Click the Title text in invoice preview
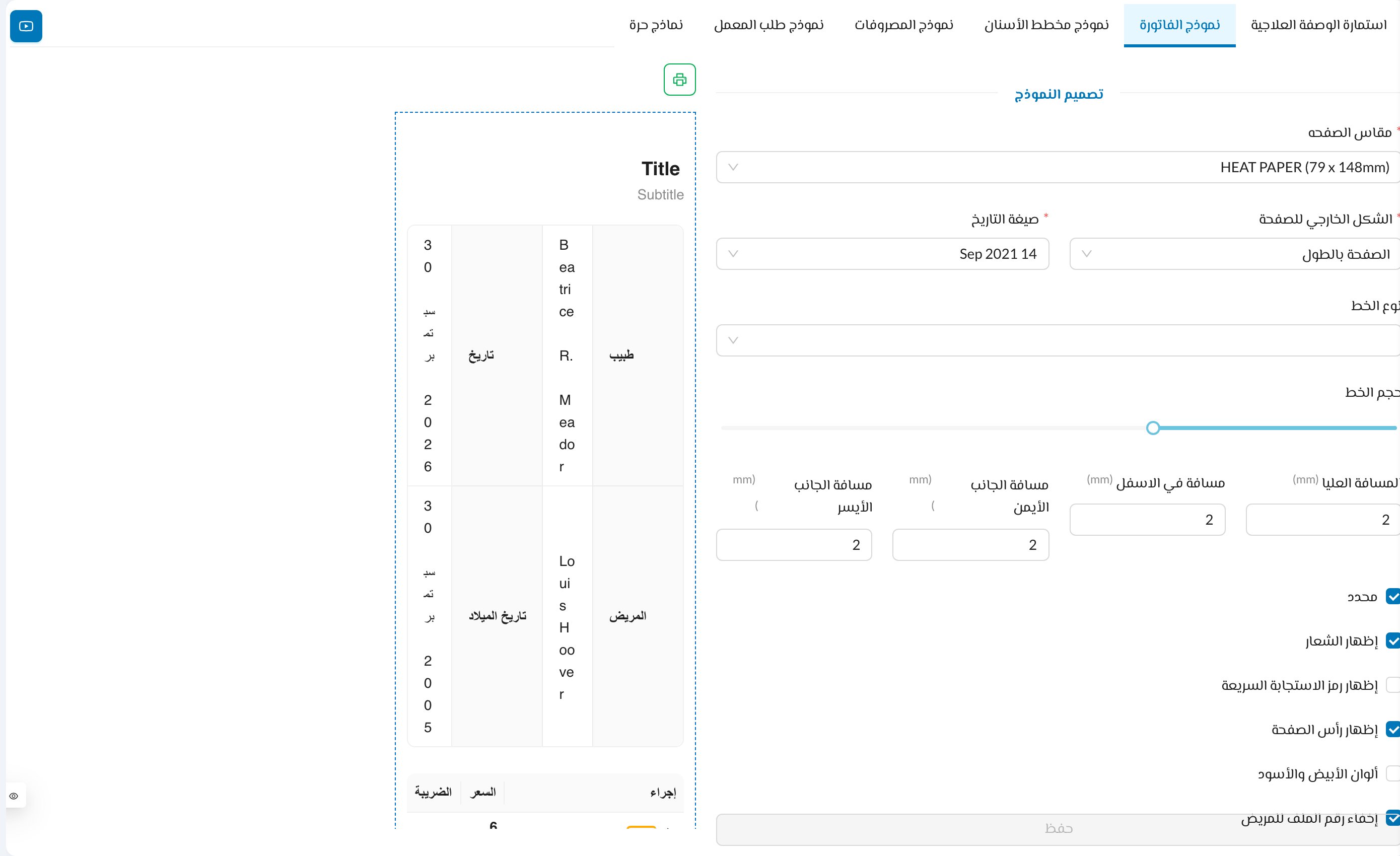The height and width of the screenshot is (856, 1400). point(660,169)
